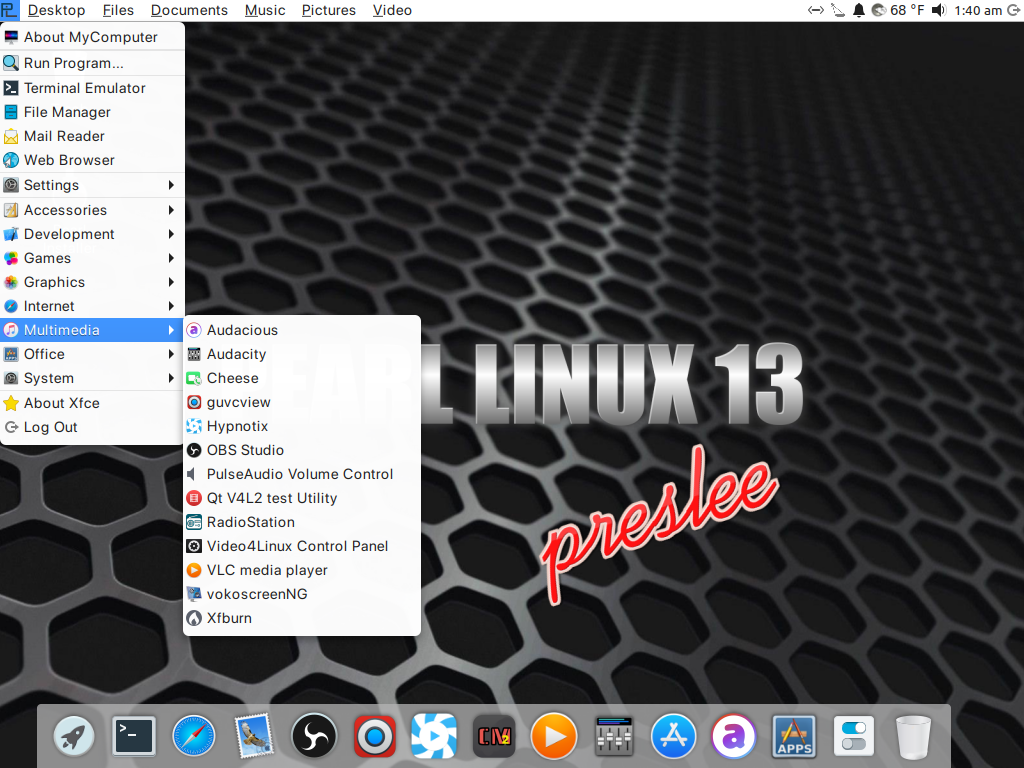Click the 68 °F weather indicator

coord(898,10)
